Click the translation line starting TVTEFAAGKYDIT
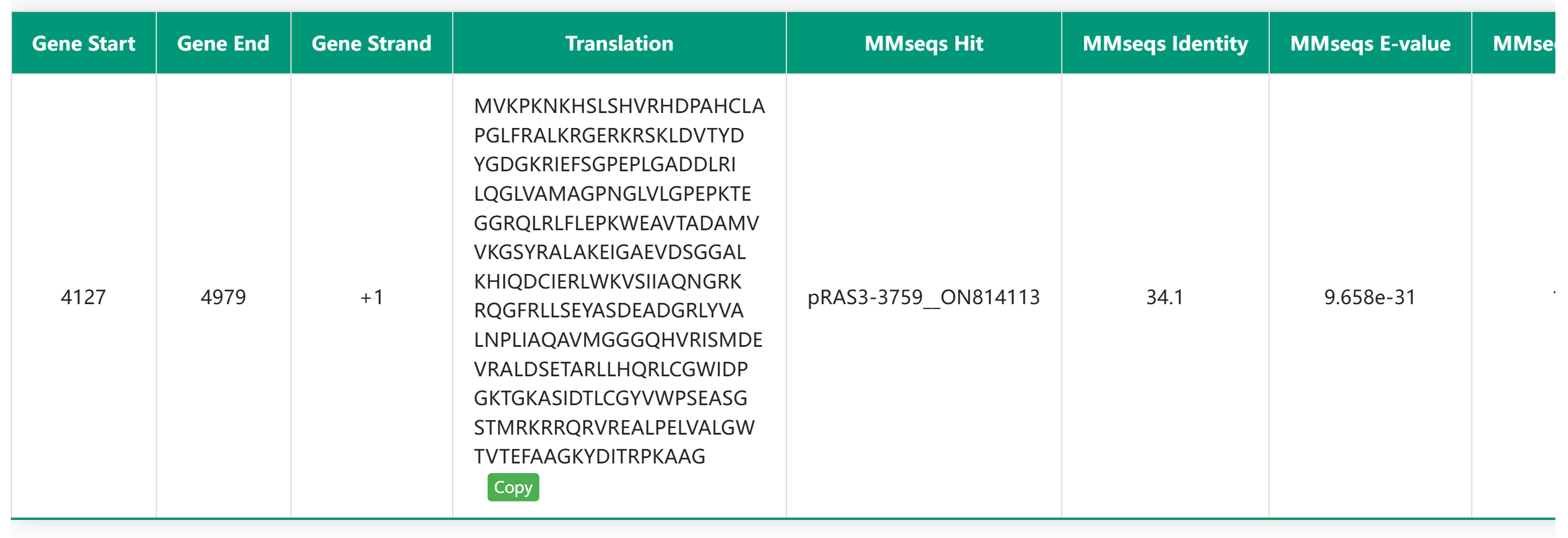The image size is (1568, 538). coord(589,456)
